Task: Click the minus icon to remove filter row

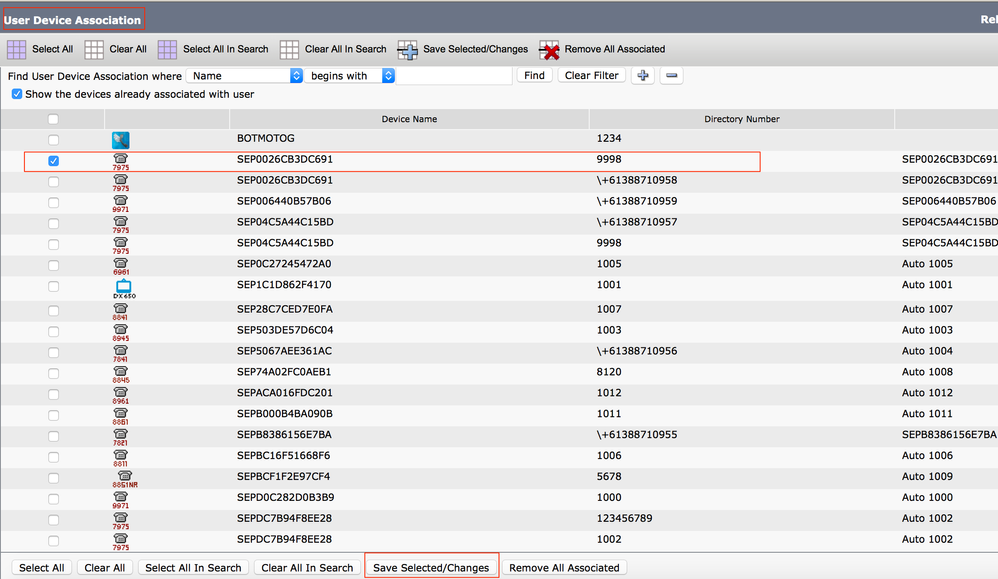Action: 671,76
